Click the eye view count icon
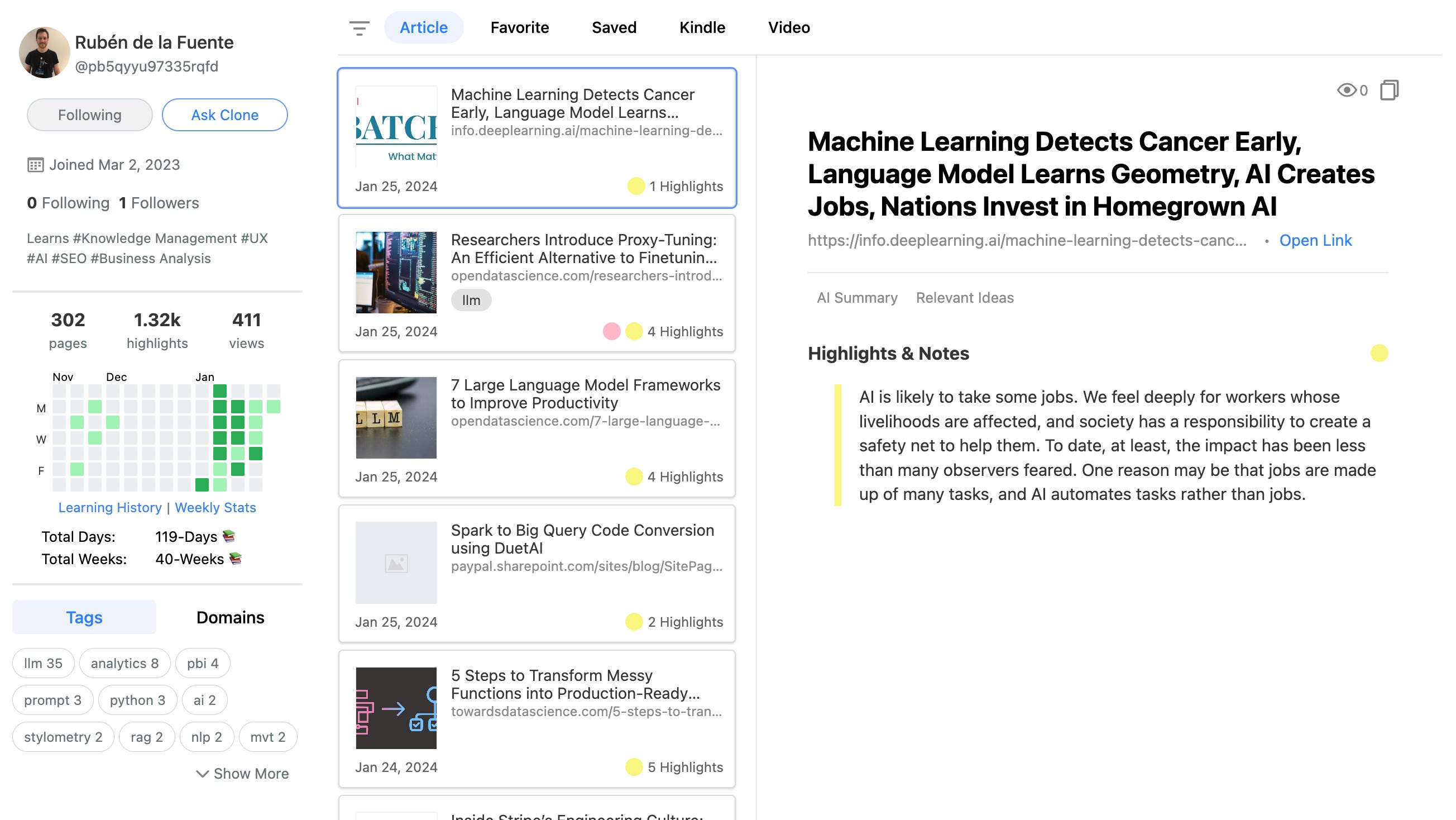Image resolution: width=1456 pixels, height=820 pixels. (x=1347, y=90)
